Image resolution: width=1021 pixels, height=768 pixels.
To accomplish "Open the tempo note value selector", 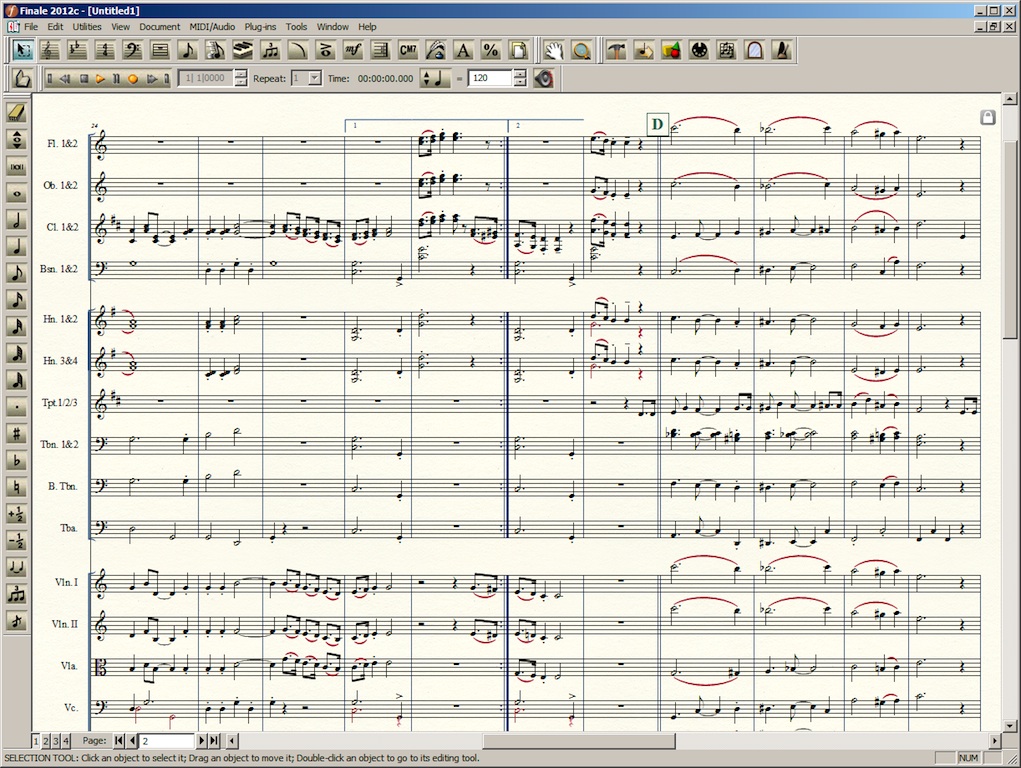I will click(434, 78).
